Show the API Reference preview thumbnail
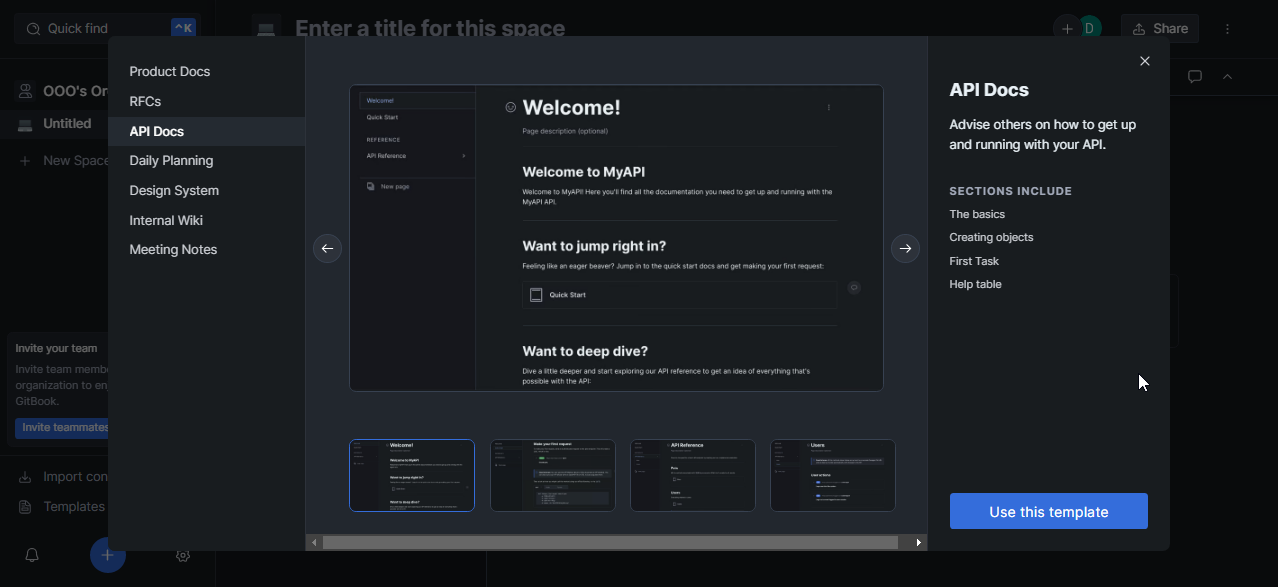The width and height of the screenshot is (1278, 587). pos(692,475)
